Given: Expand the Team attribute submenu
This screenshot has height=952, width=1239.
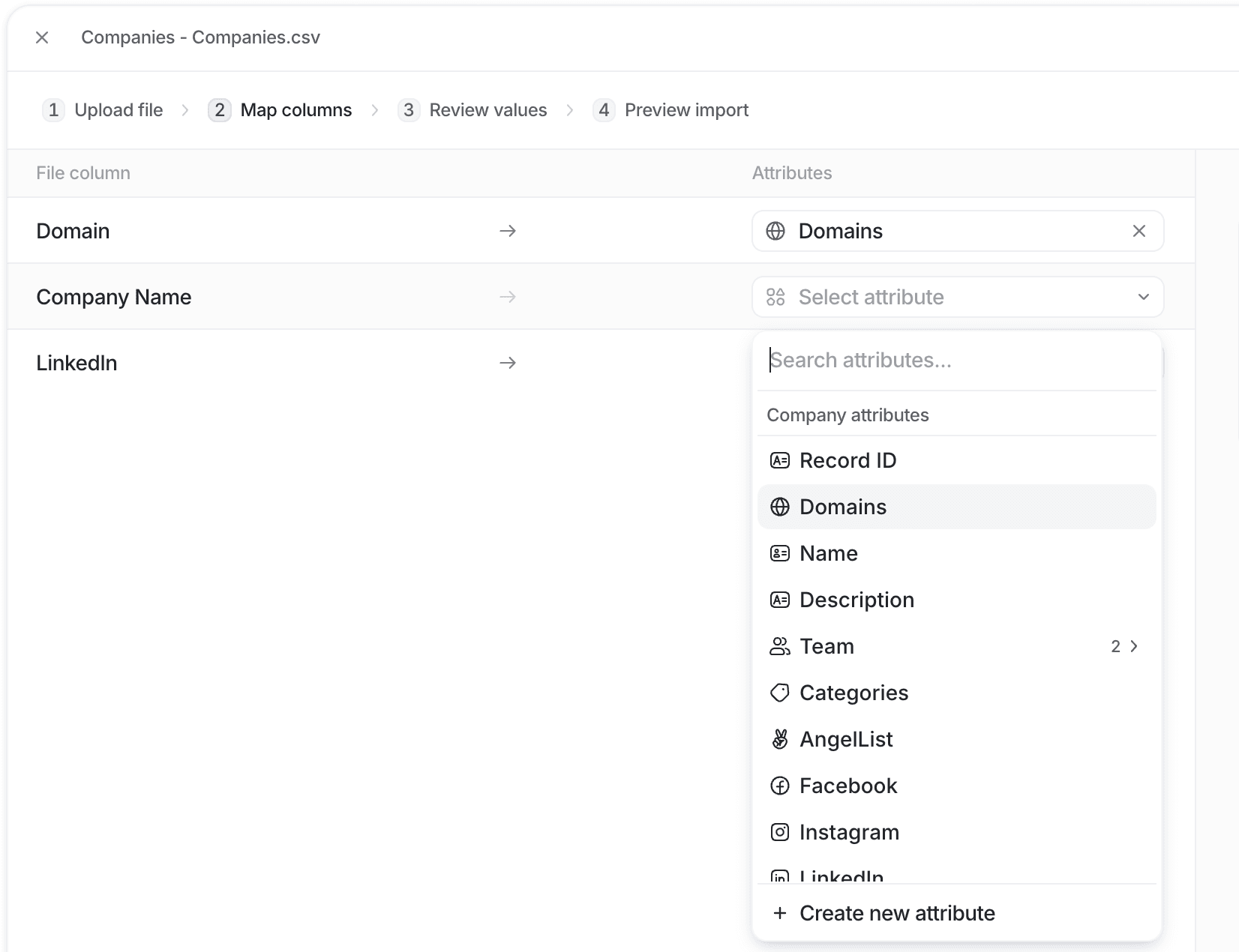Looking at the screenshot, I should click(1132, 646).
